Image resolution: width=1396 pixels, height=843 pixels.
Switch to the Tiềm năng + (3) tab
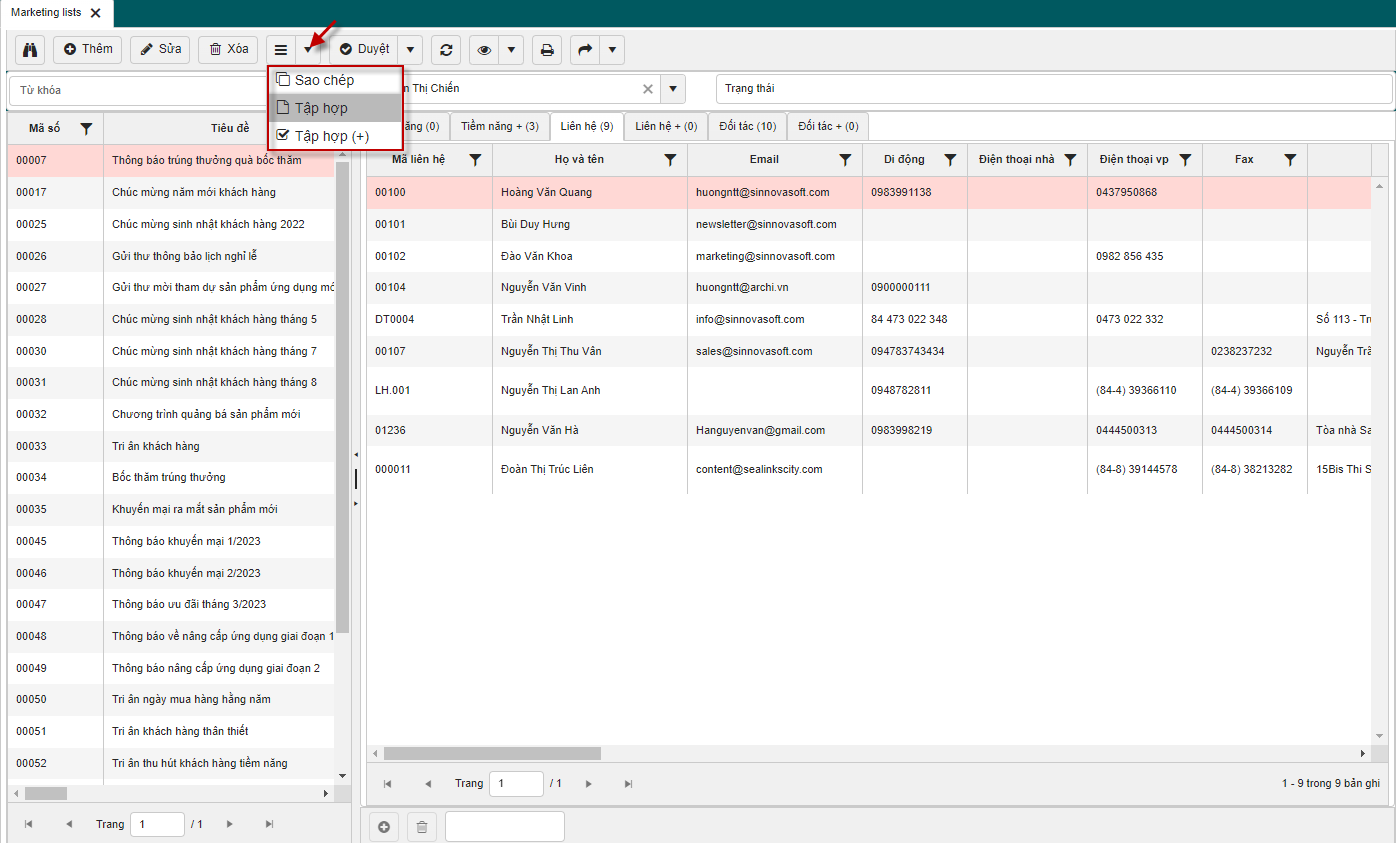click(500, 126)
